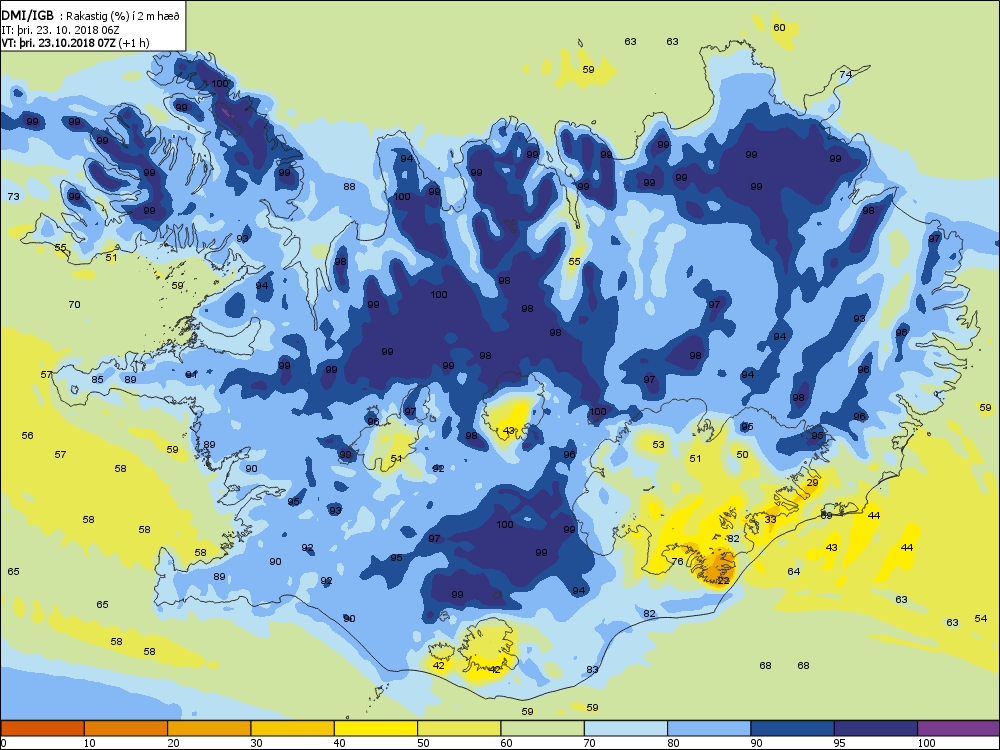Click the 'VT: þri. 23.10.2018 07Z (+1 h)' line
The image size is (1000, 750).
(x=75, y=43)
